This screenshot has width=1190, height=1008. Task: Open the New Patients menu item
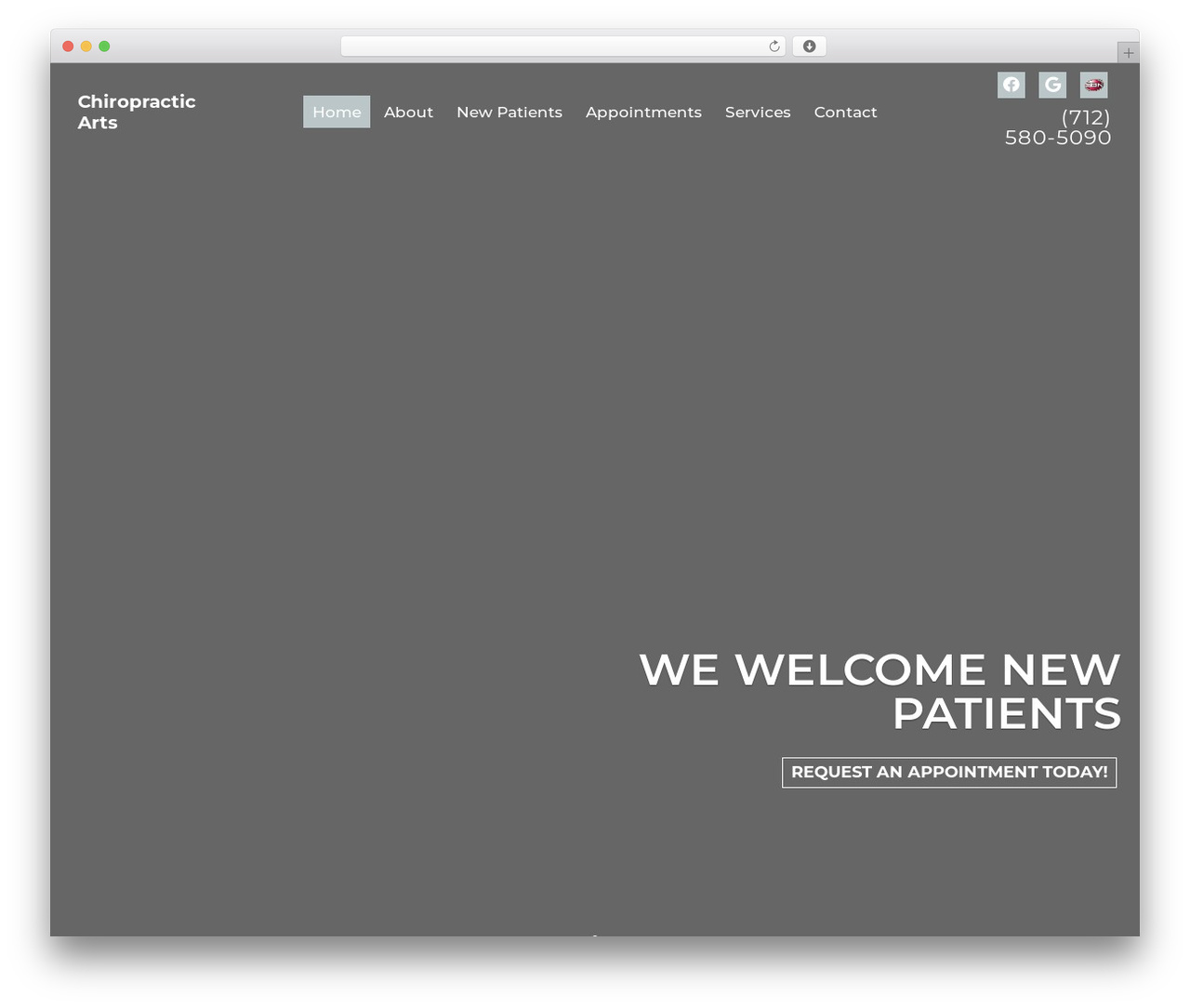(x=509, y=112)
